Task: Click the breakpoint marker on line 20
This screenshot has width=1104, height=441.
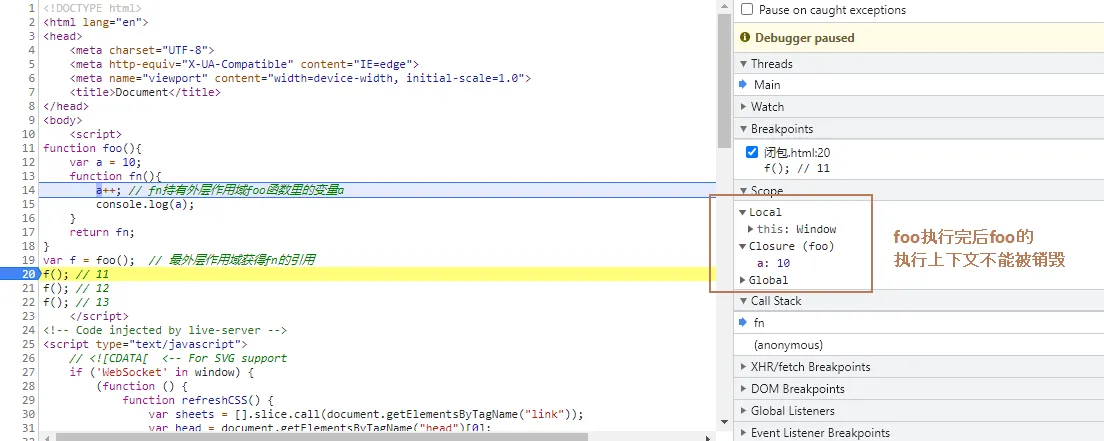Action: (x=19, y=274)
